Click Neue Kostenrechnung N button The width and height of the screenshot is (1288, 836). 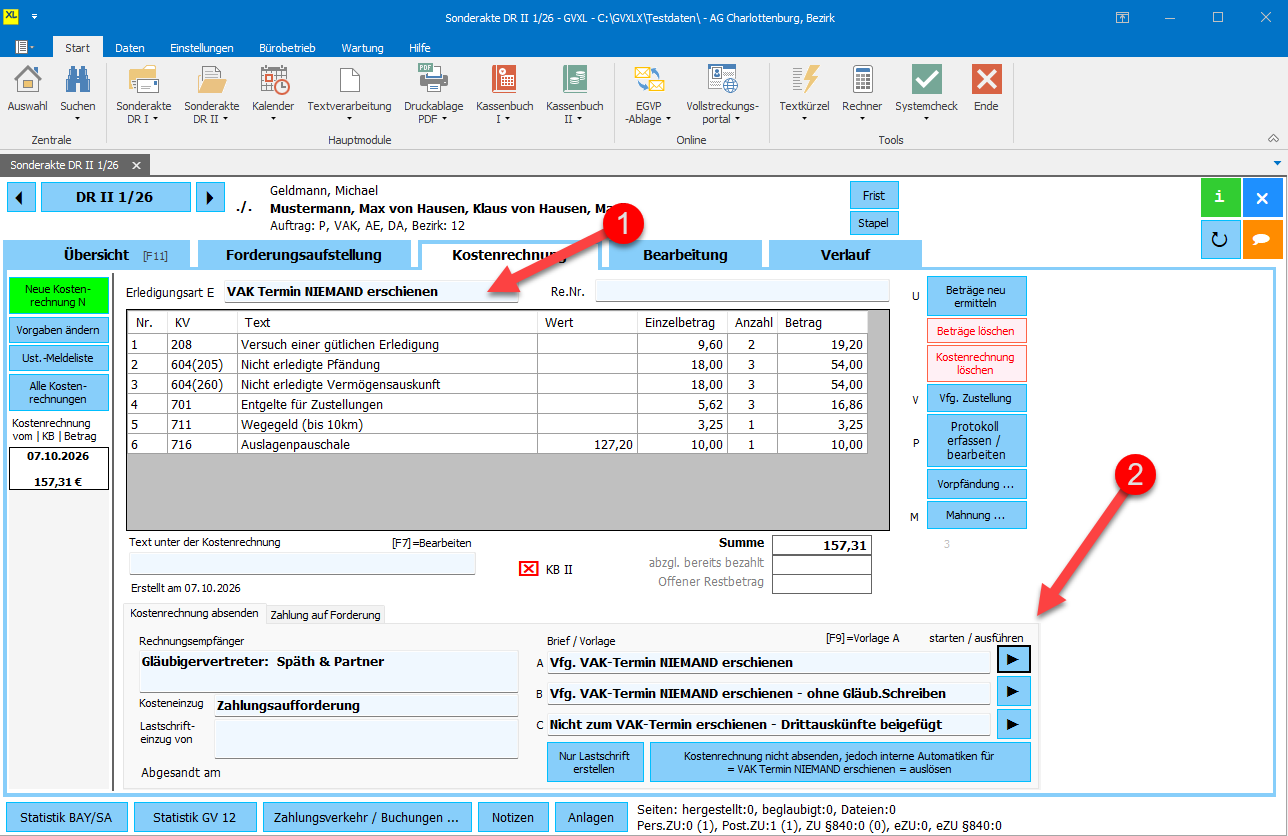60,295
